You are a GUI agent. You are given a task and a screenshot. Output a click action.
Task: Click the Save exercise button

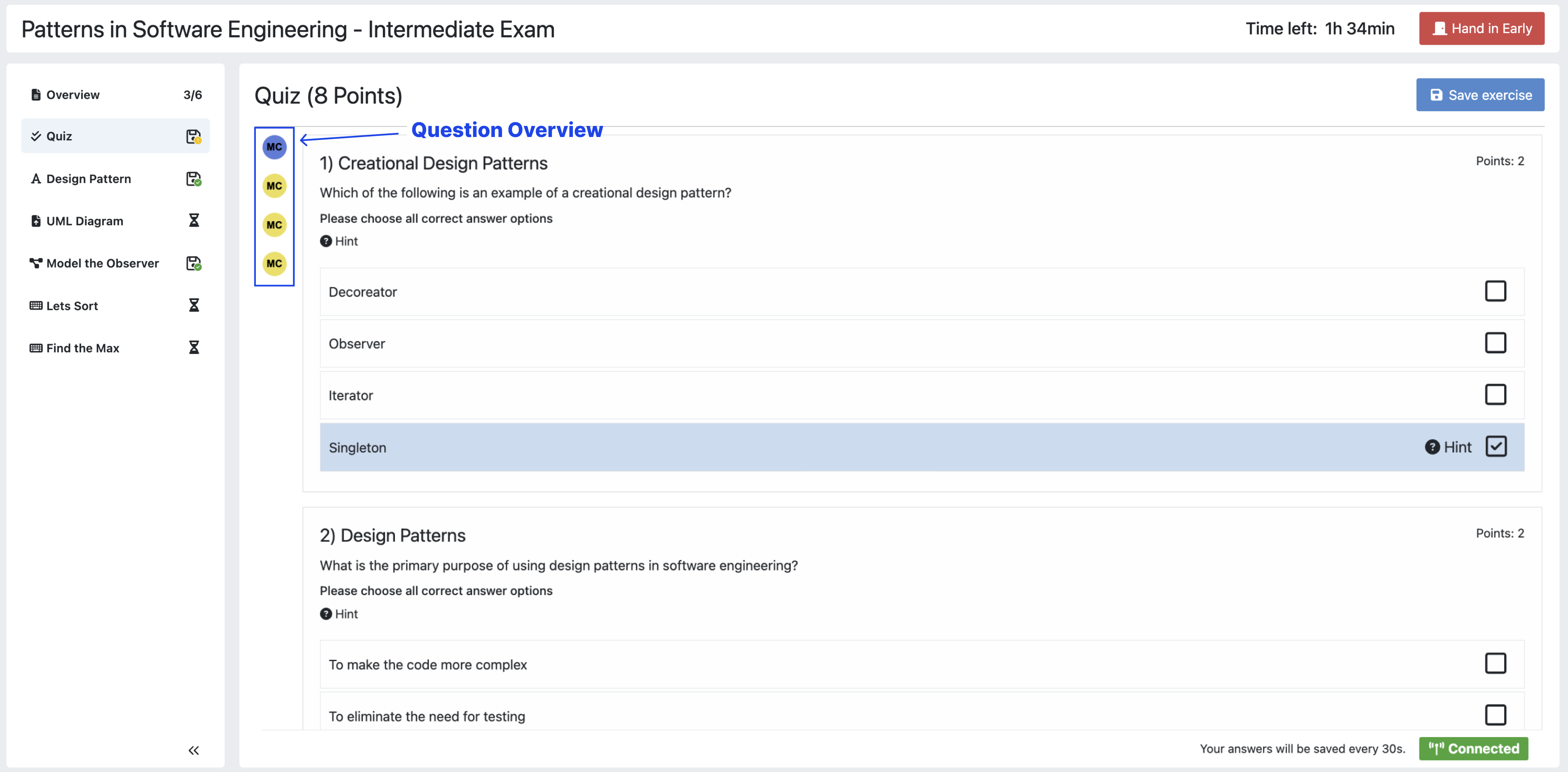tap(1480, 94)
